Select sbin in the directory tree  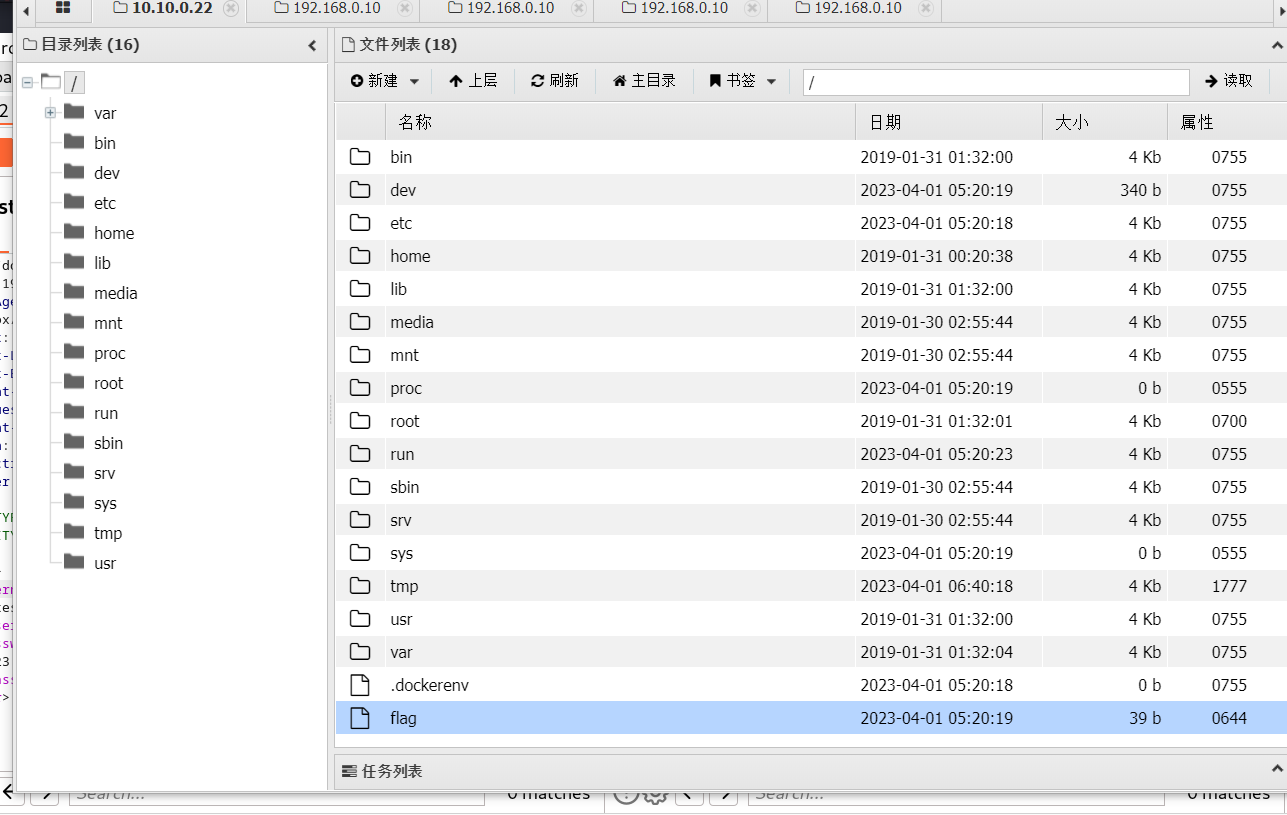click(x=109, y=443)
